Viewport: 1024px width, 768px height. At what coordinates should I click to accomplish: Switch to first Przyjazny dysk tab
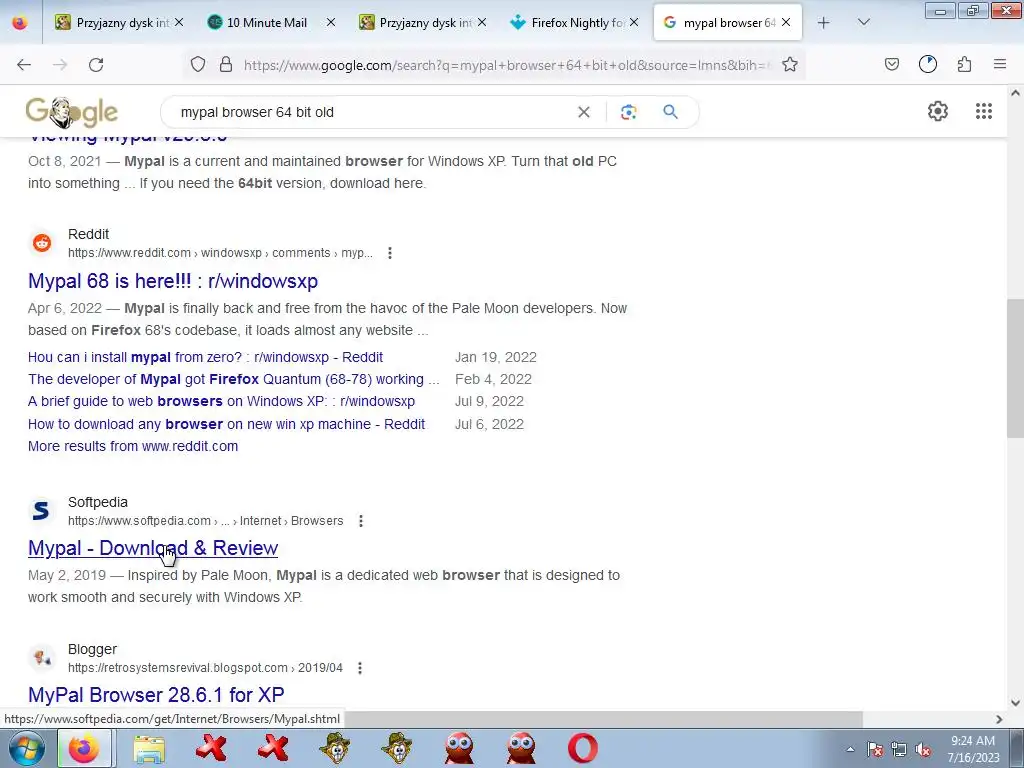(x=120, y=22)
